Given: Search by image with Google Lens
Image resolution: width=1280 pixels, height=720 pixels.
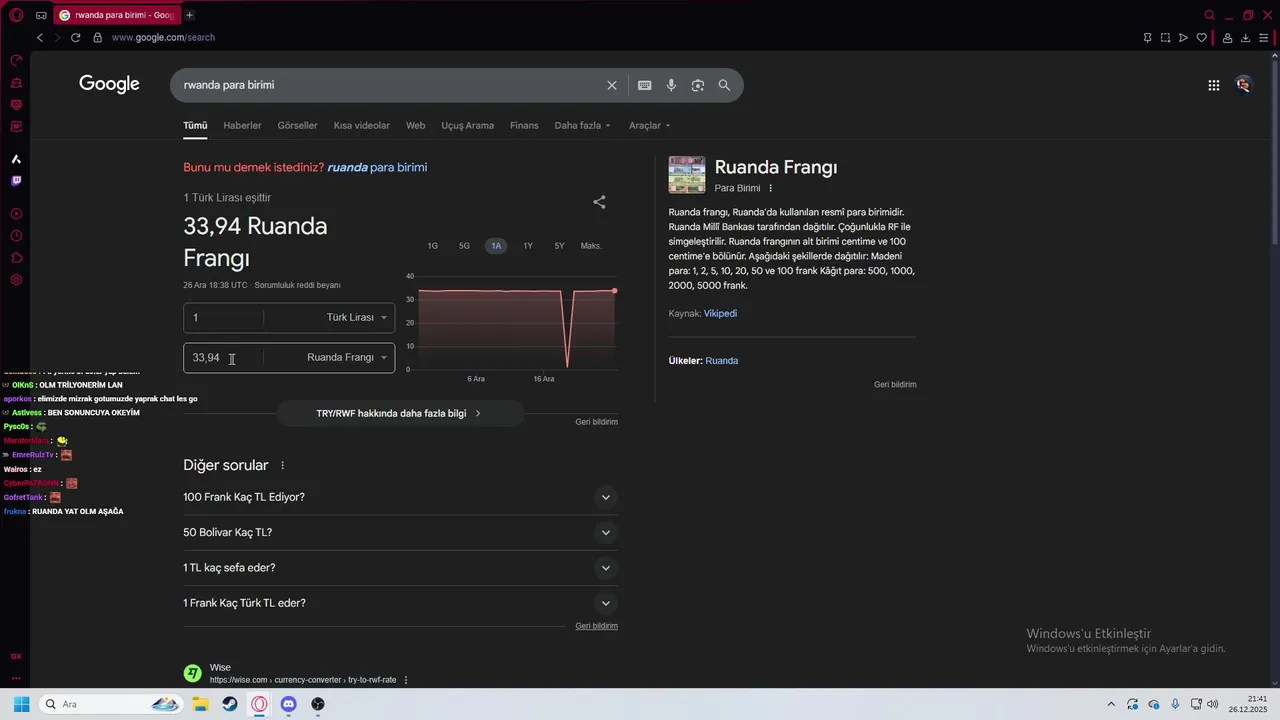Looking at the screenshot, I should click(x=698, y=85).
